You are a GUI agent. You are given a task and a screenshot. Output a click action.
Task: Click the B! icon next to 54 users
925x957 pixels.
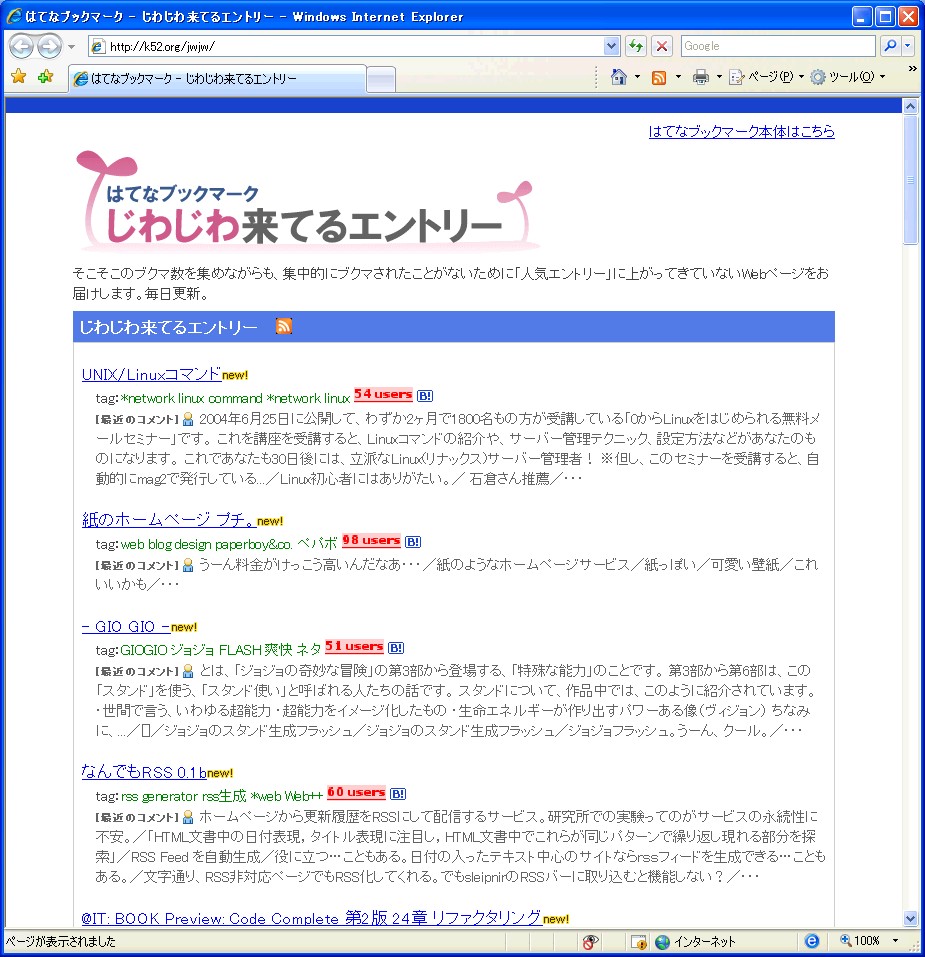[x=425, y=395]
